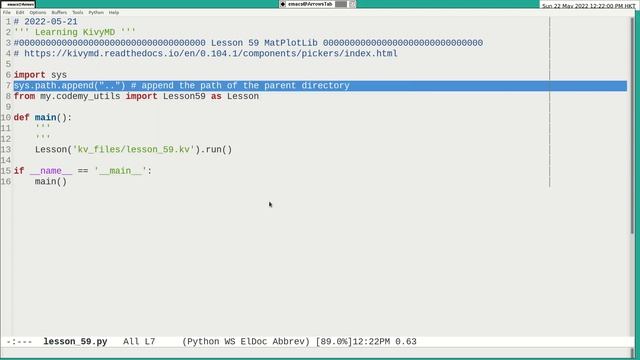Click line number 14 in the margin
Viewport: 640px width, 360px height.
pos(6,160)
